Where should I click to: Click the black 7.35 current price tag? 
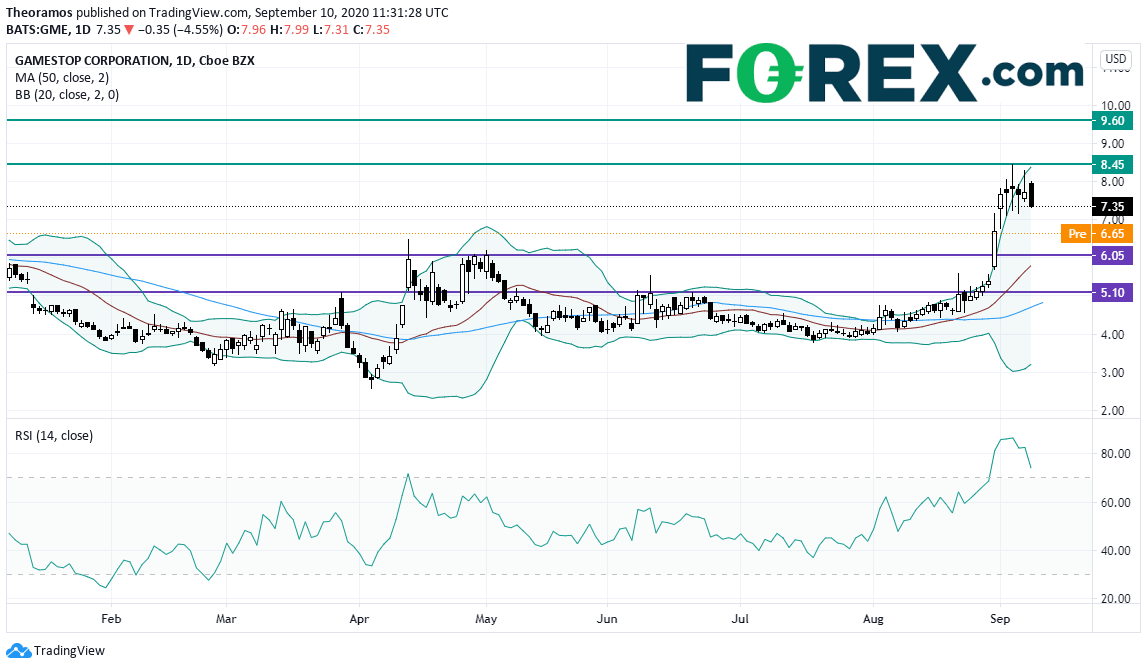pos(1112,207)
